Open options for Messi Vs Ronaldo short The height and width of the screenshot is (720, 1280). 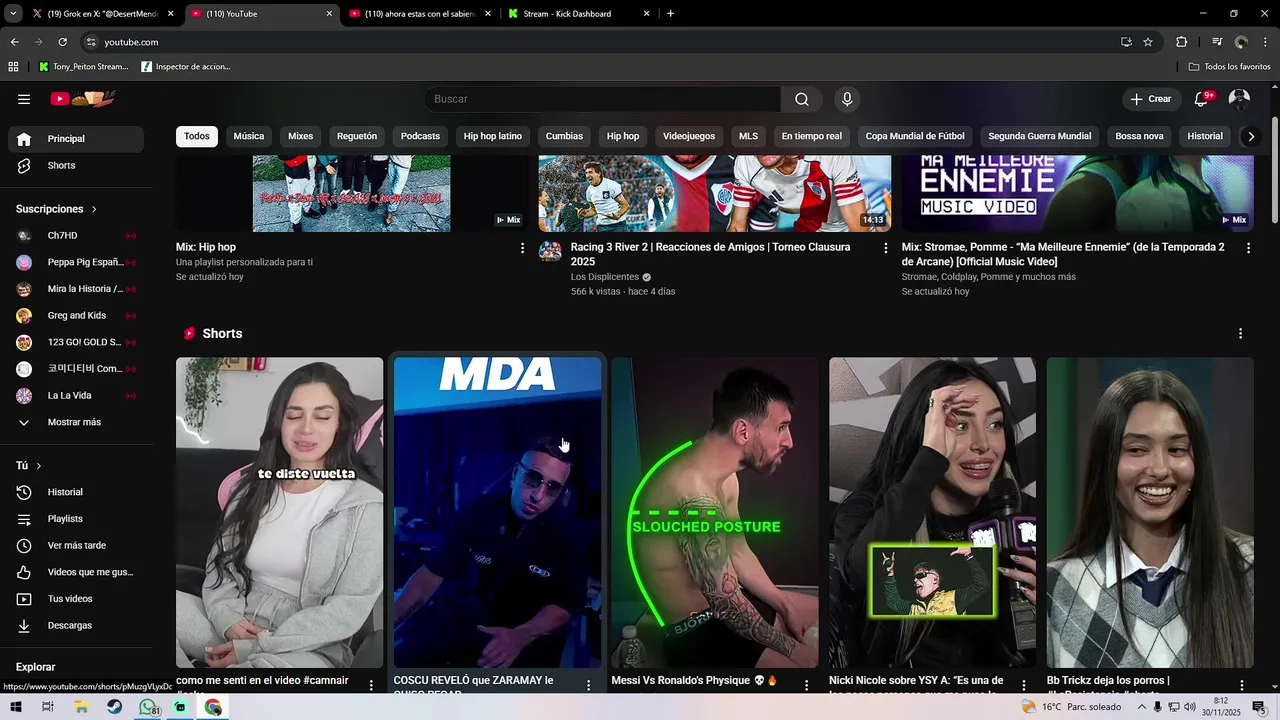coord(806,685)
